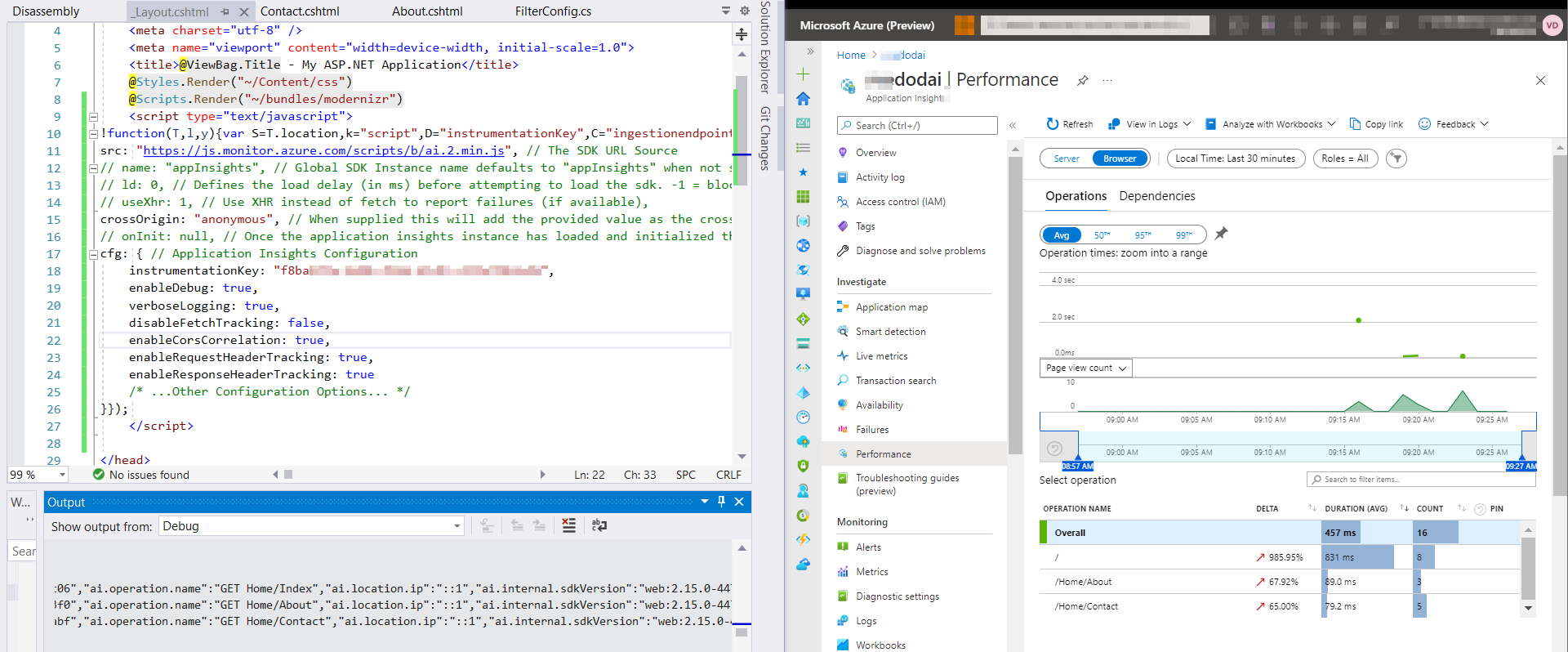Switch to the Dependencies tab
Viewport: 1568px width, 652px height.
tap(1156, 196)
